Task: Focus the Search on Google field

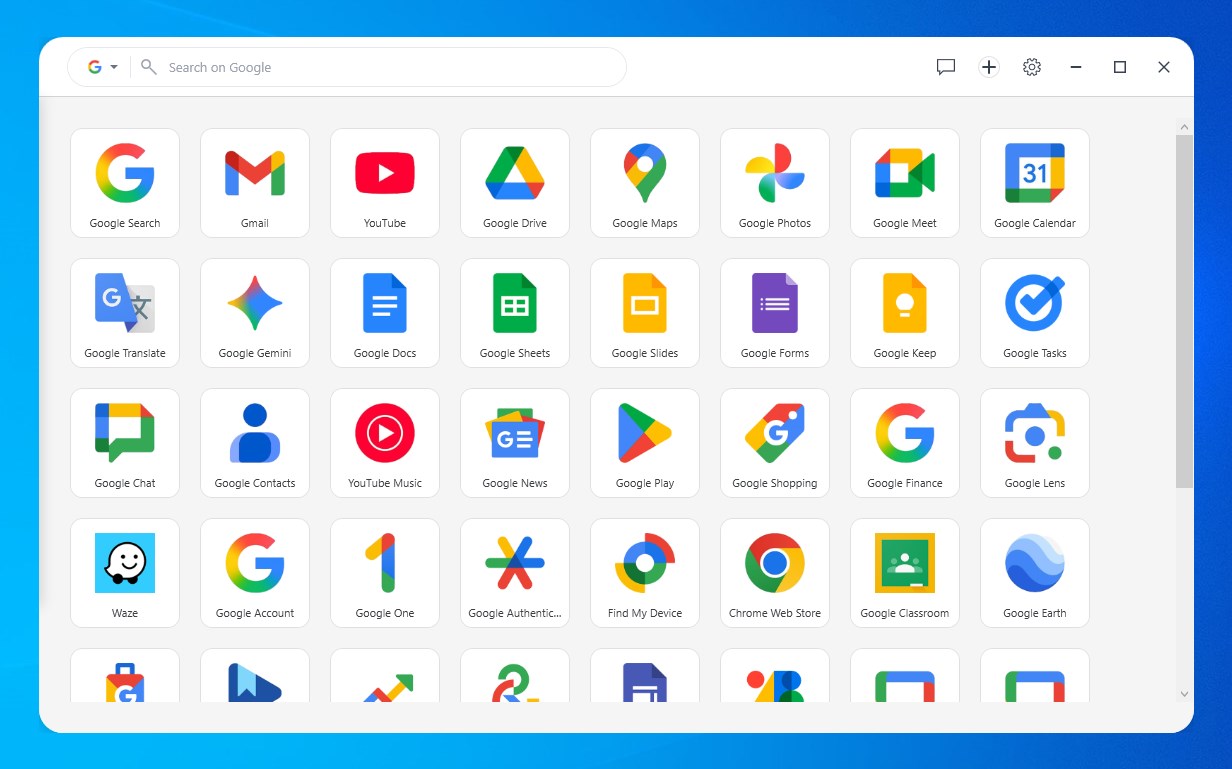Action: [346, 67]
